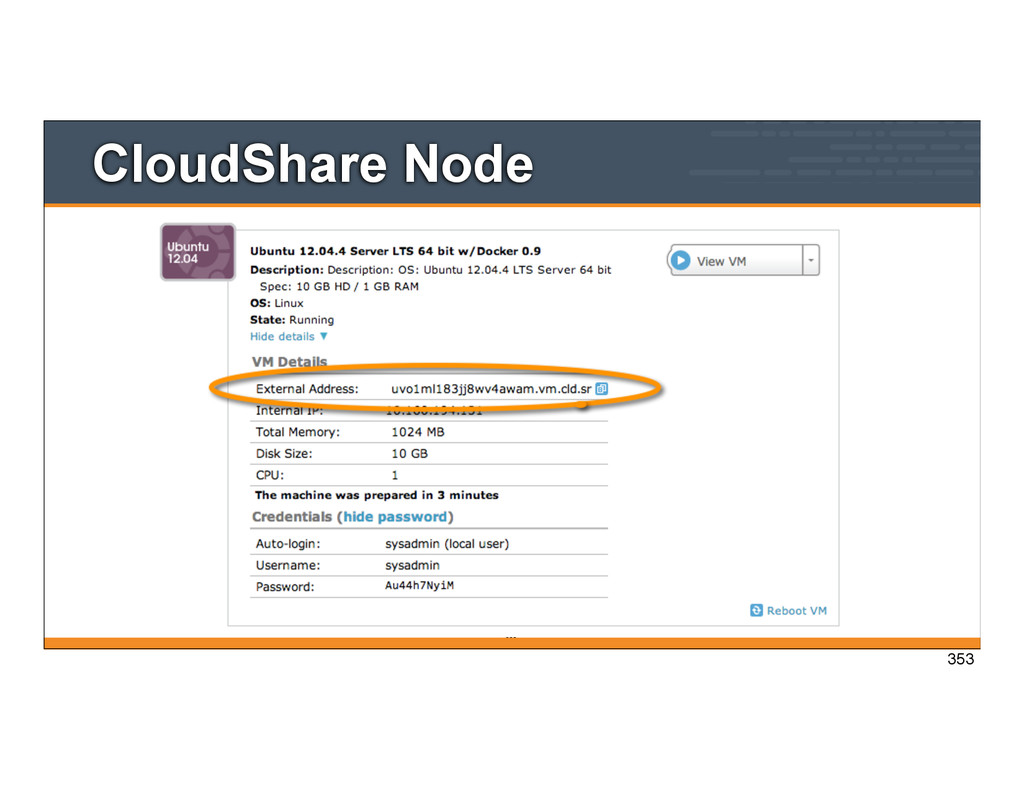Image resolution: width=1024 pixels, height=791 pixels.
Task: Click the VM Details heading
Action: coord(289,362)
